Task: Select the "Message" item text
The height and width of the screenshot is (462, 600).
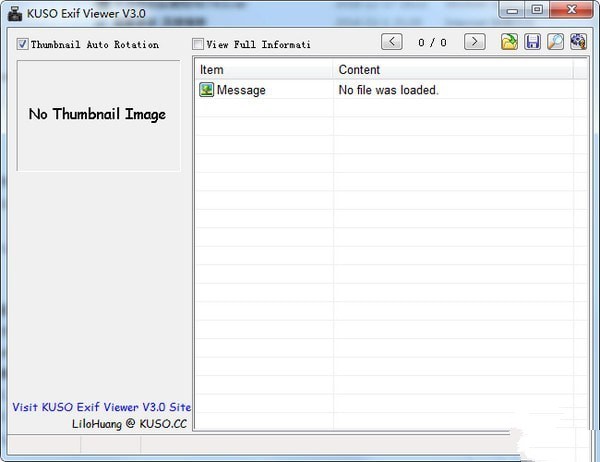Action: coord(241,90)
